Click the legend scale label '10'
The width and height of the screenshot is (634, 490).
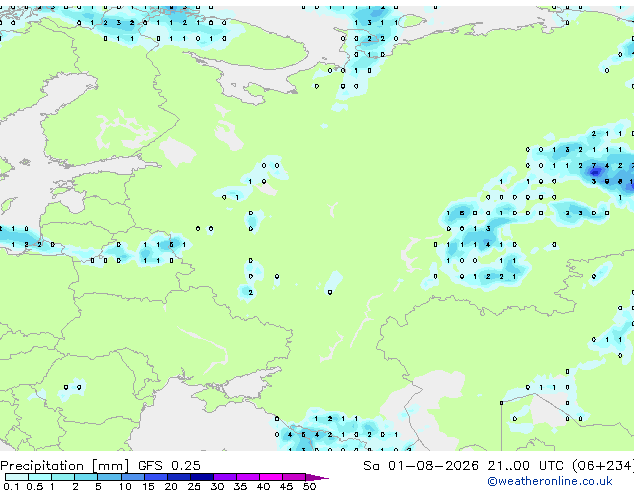[125, 486]
